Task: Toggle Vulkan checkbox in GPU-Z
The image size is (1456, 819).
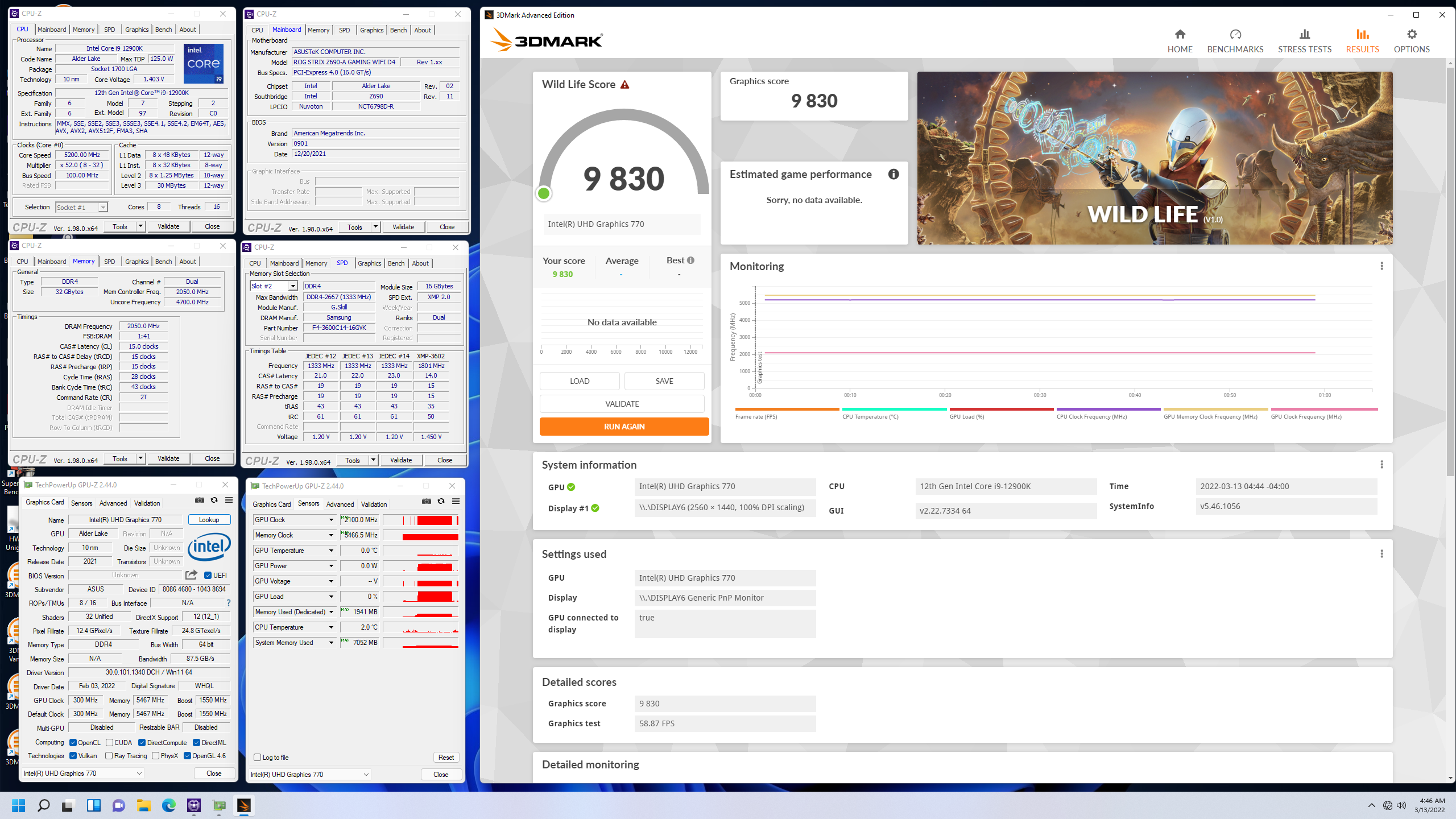Action: 73,755
